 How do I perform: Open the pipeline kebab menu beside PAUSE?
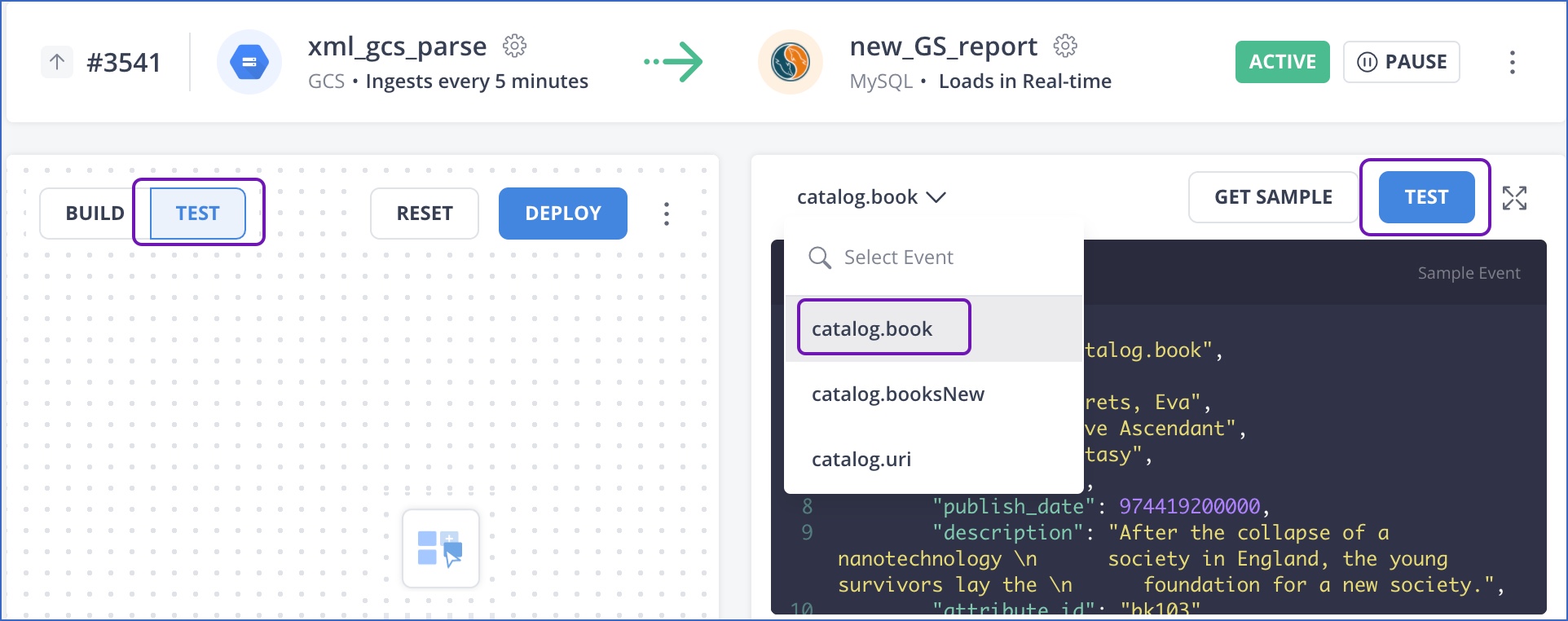pyautogui.click(x=1513, y=62)
